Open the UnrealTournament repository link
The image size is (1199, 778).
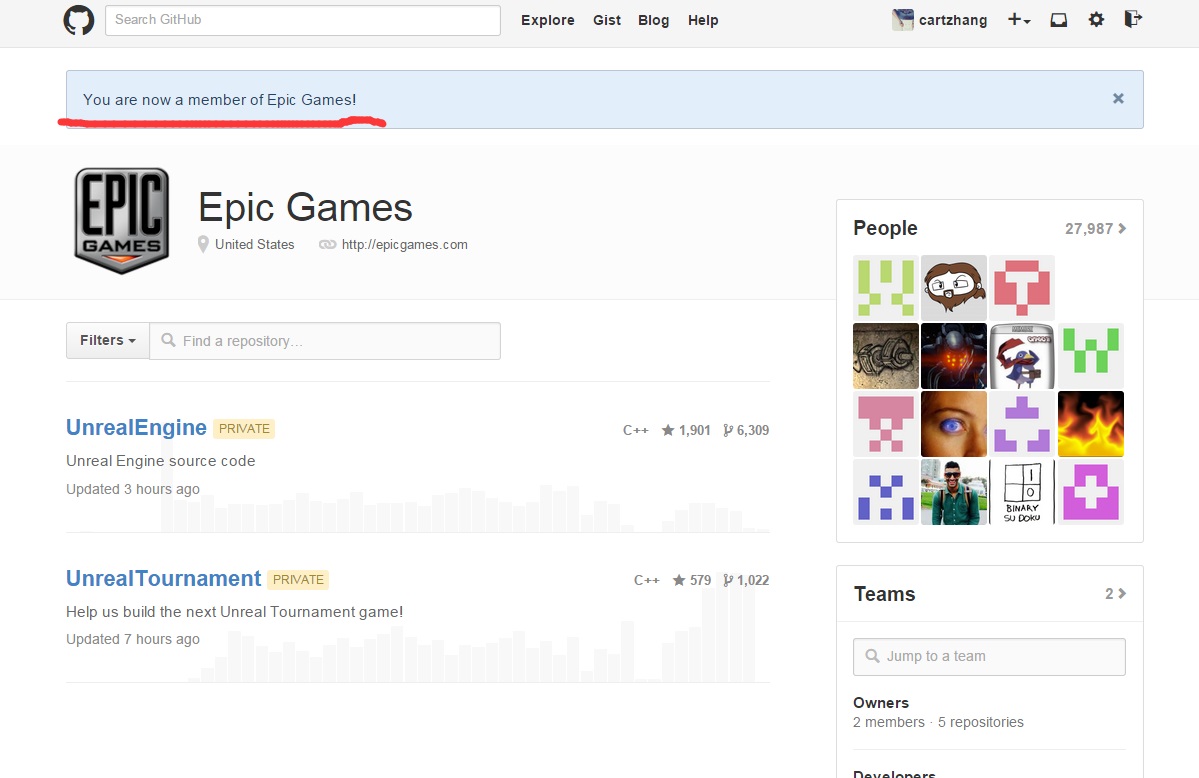pos(163,579)
